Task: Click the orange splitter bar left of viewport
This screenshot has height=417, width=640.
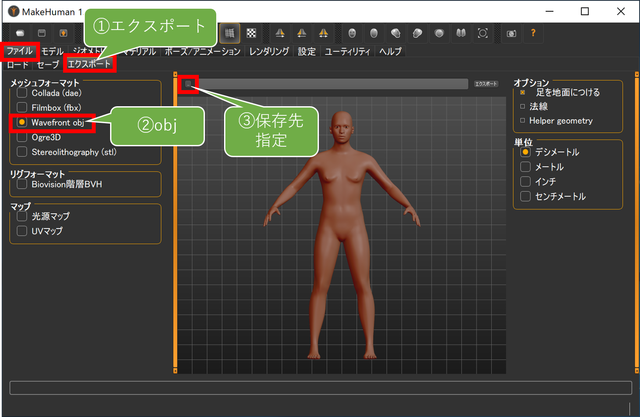Action: 175,222
